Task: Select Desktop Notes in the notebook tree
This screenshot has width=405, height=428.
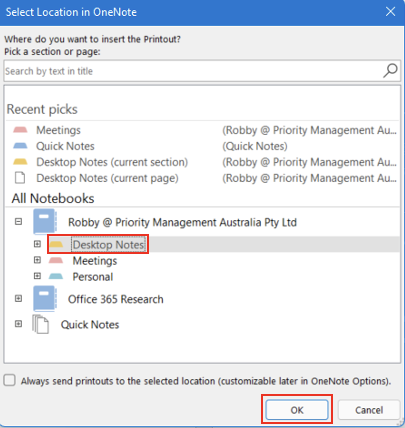Action: tap(109, 244)
